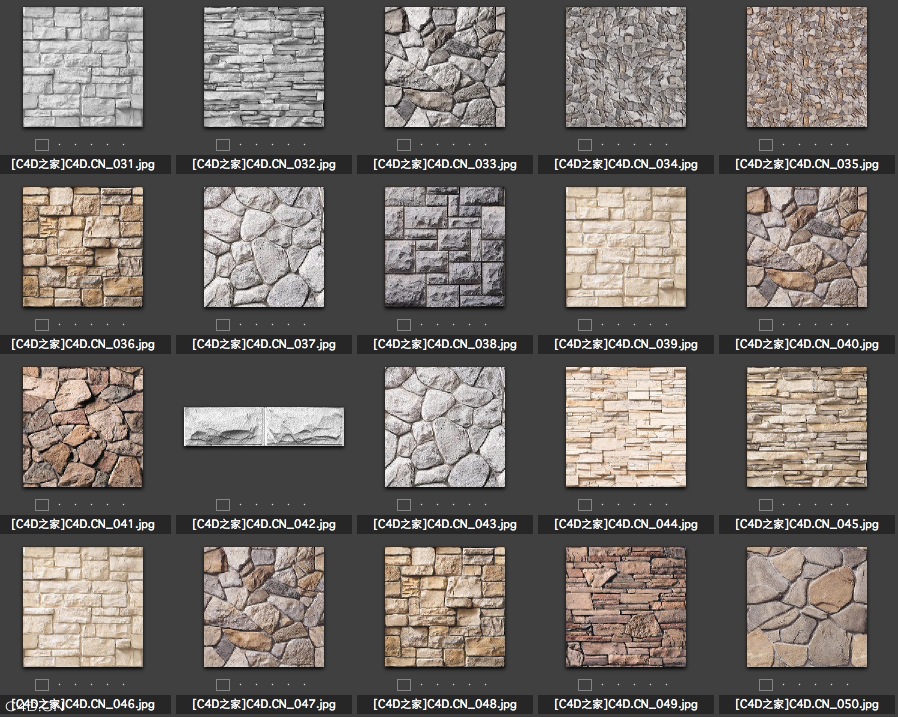Click the [C4D之家]C4D.CN_039.jpg filename label
This screenshot has height=717, width=898.
click(x=626, y=344)
